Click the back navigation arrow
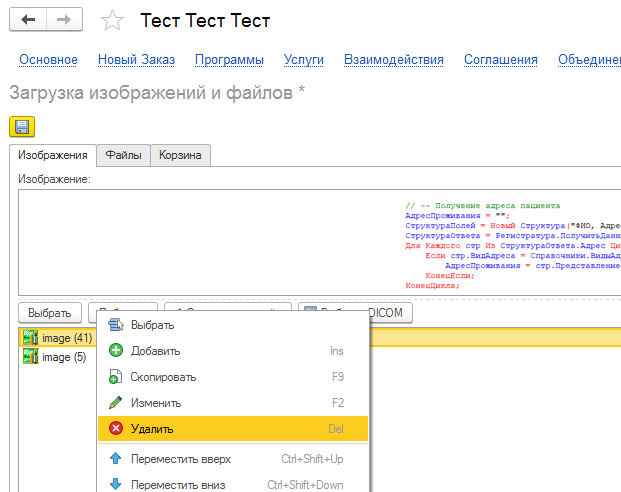This screenshot has width=621, height=492. pyautogui.click(x=28, y=20)
